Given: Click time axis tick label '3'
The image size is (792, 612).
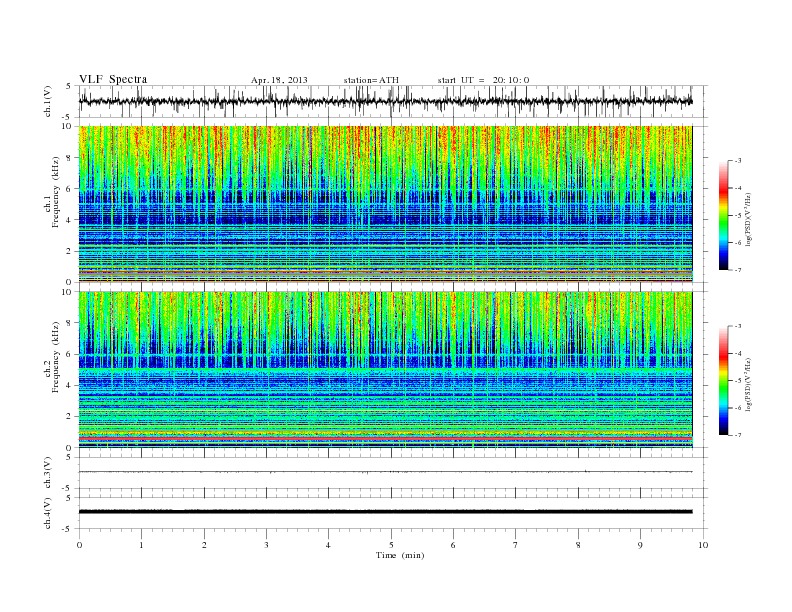Looking at the screenshot, I should [x=266, y=545].
